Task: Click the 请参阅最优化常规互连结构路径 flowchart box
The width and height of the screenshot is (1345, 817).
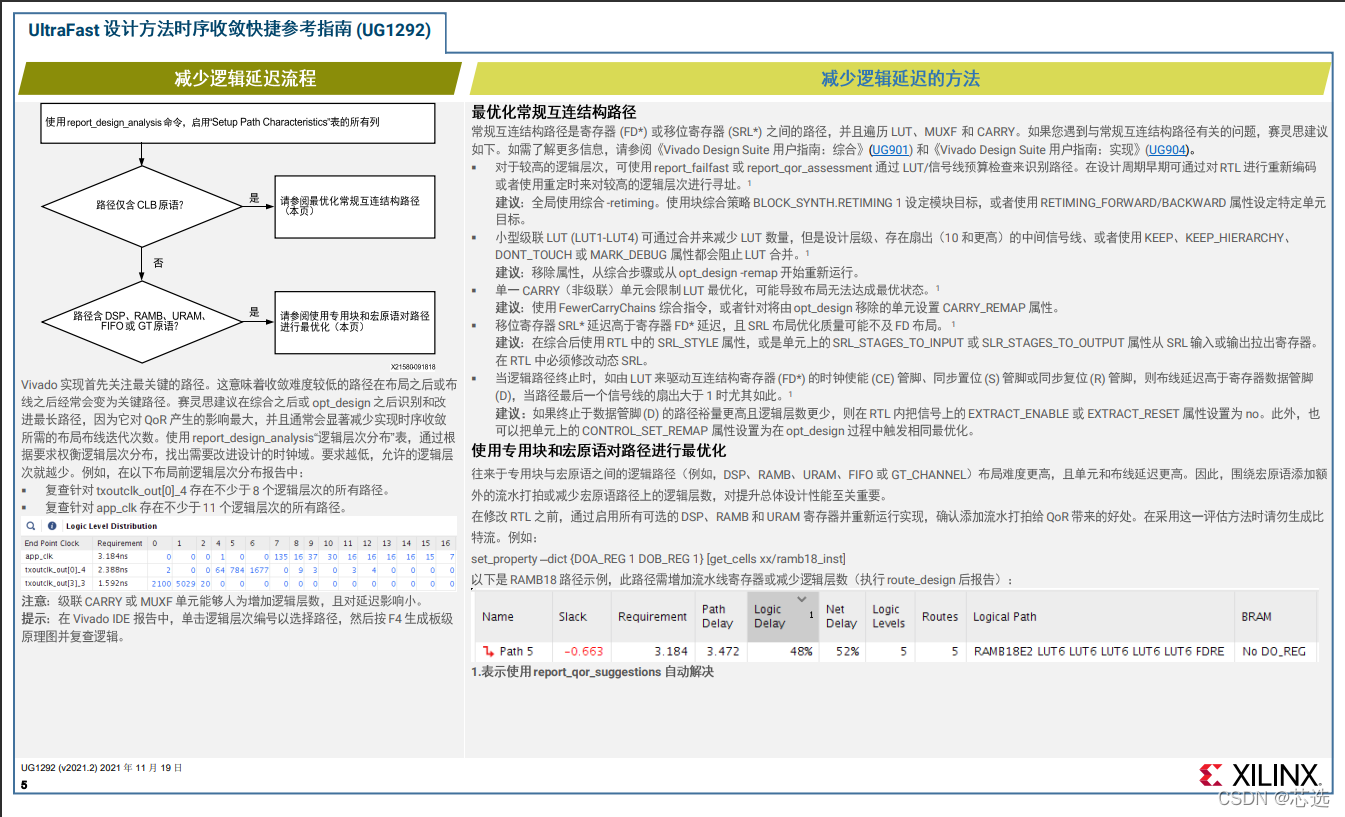Action: (354, 205)
